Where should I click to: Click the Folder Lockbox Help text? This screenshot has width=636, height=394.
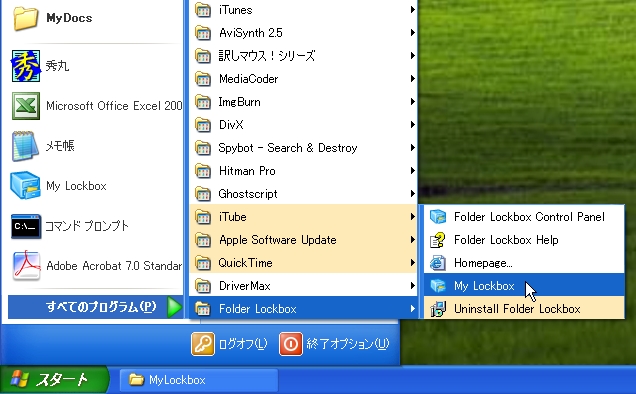point(506,240)
